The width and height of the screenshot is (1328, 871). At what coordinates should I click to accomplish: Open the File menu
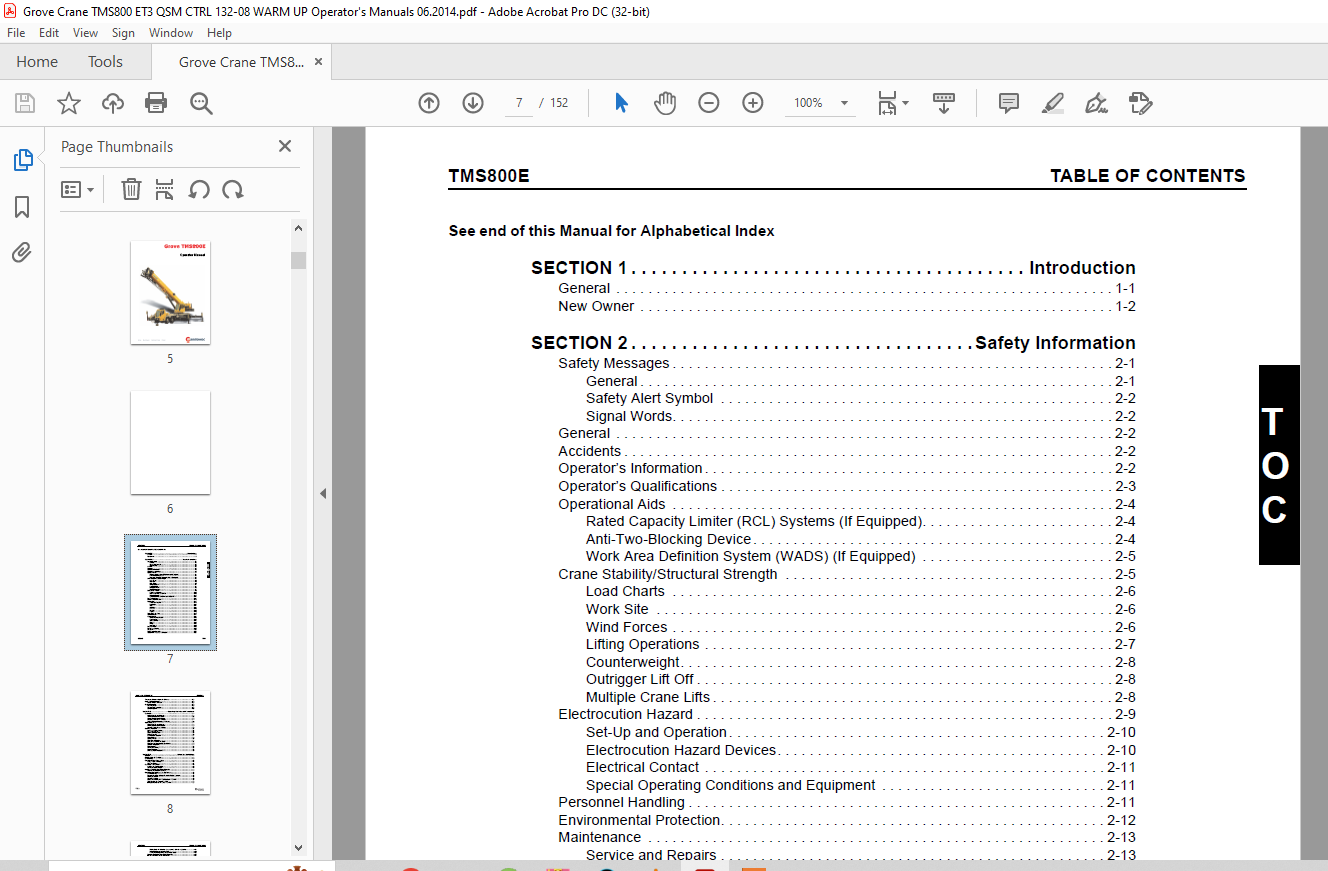pyautogui.click(x=16, y=33)
